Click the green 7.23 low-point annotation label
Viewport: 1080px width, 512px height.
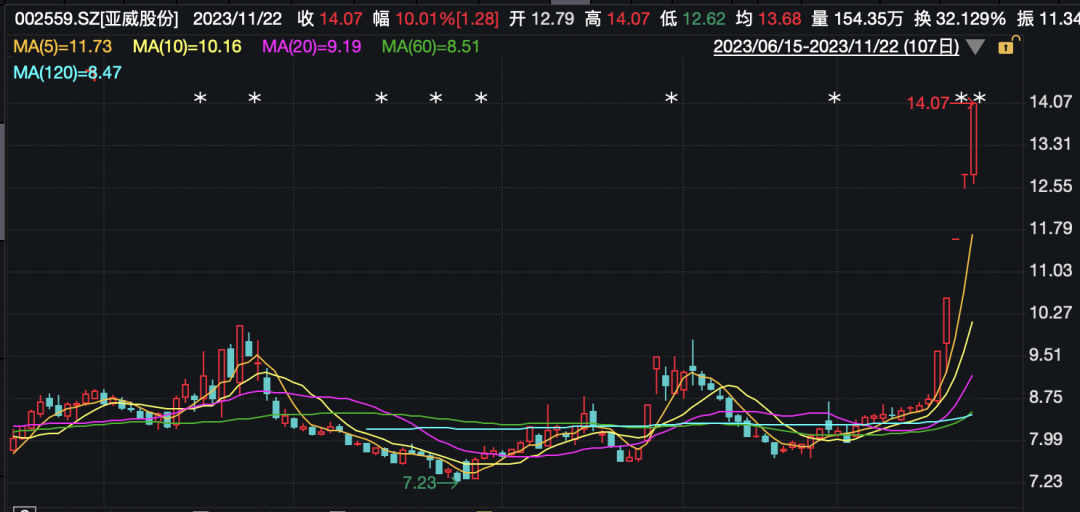click(x=419, y=483)
